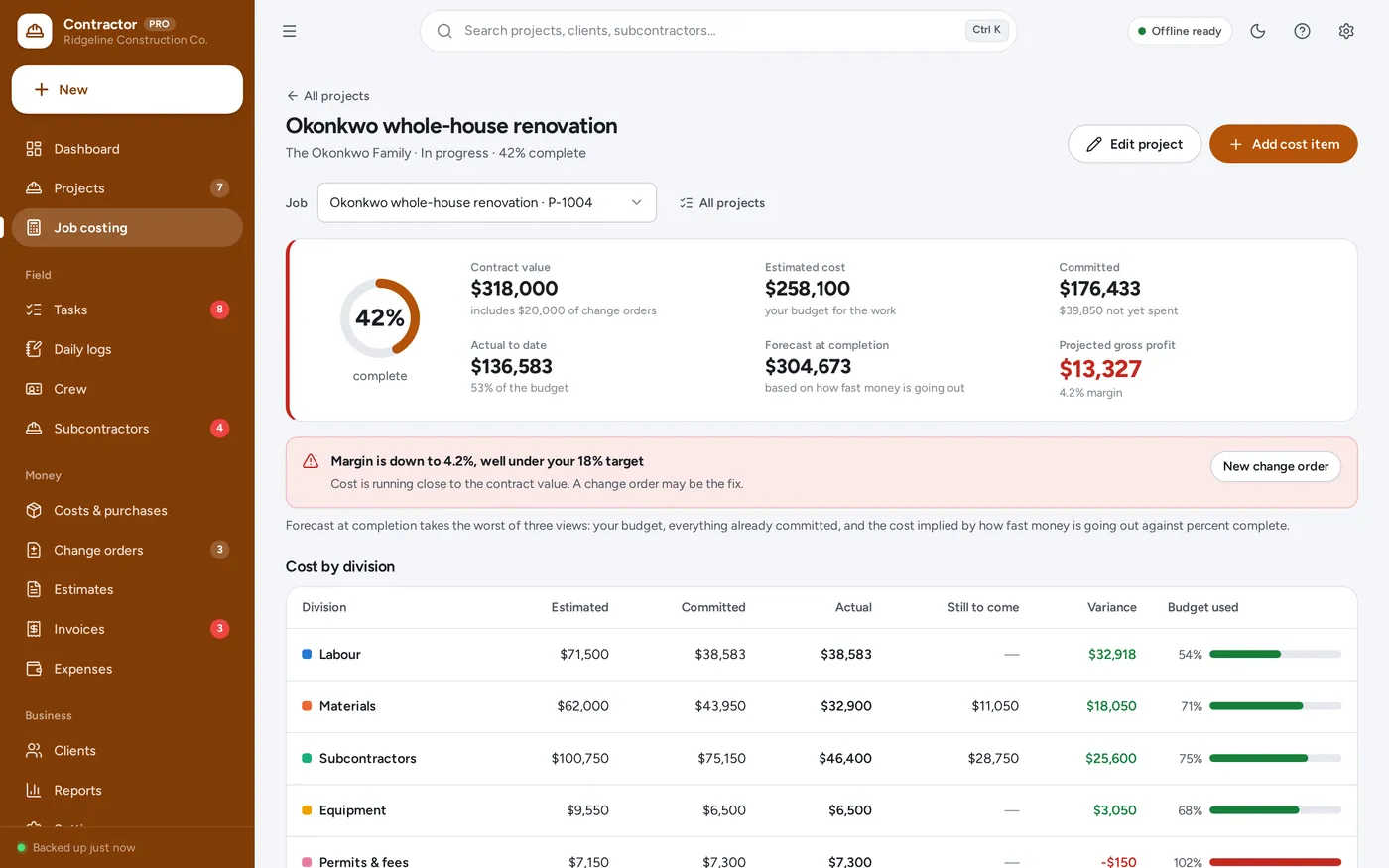Click the Materials orange color dot
1389x868 pixels.
[307, 706]
